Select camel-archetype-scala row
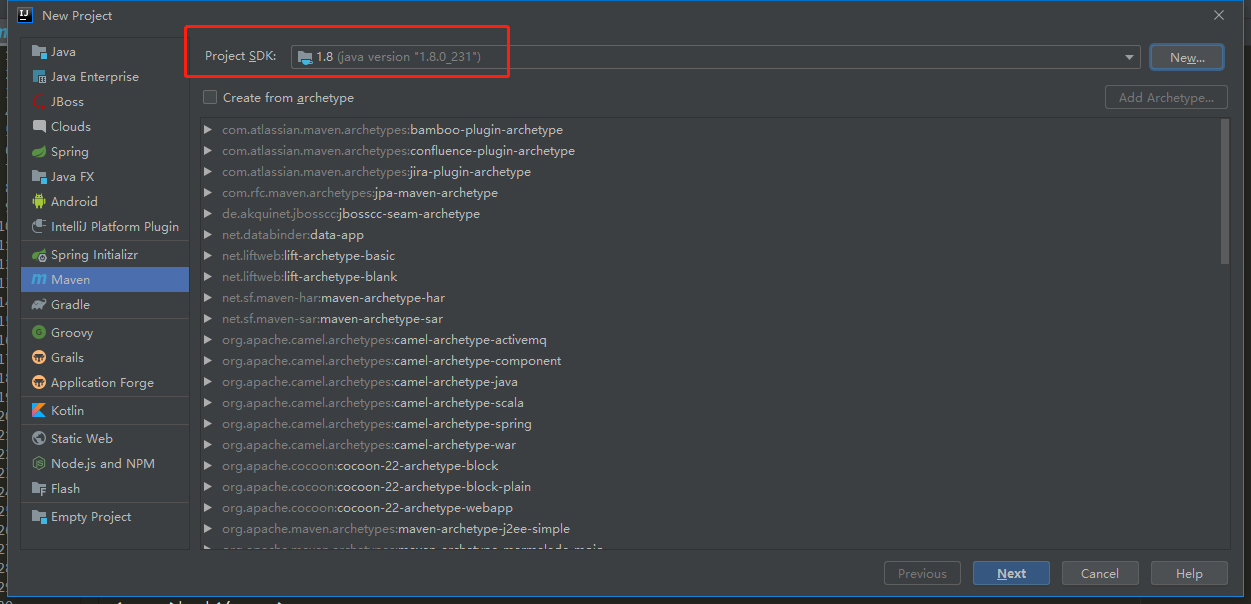Viewport: 1251px width, 604px height. 710,403
